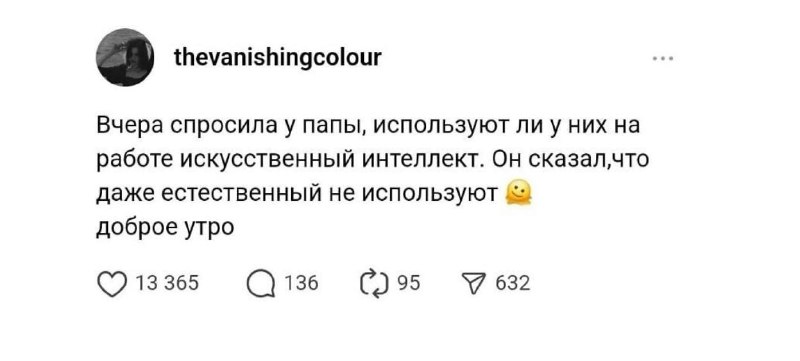800x361 pixels.
Task: Click the word "работе" in the second line
Action: coord(136,161)
